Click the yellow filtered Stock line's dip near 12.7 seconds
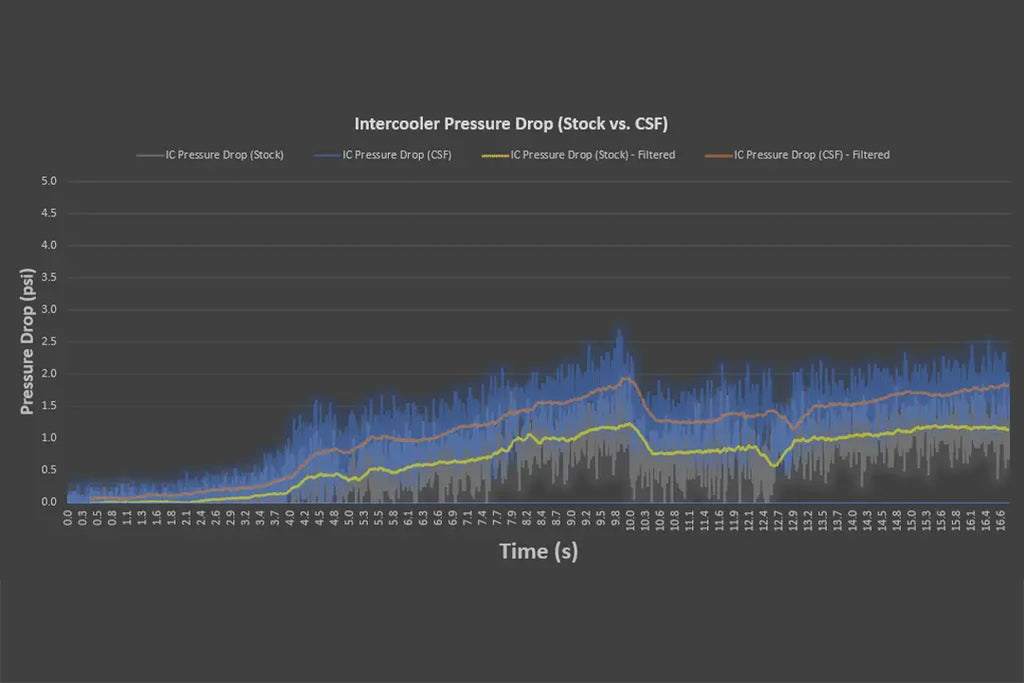1024x683 pixels. (x=773, y=465)
